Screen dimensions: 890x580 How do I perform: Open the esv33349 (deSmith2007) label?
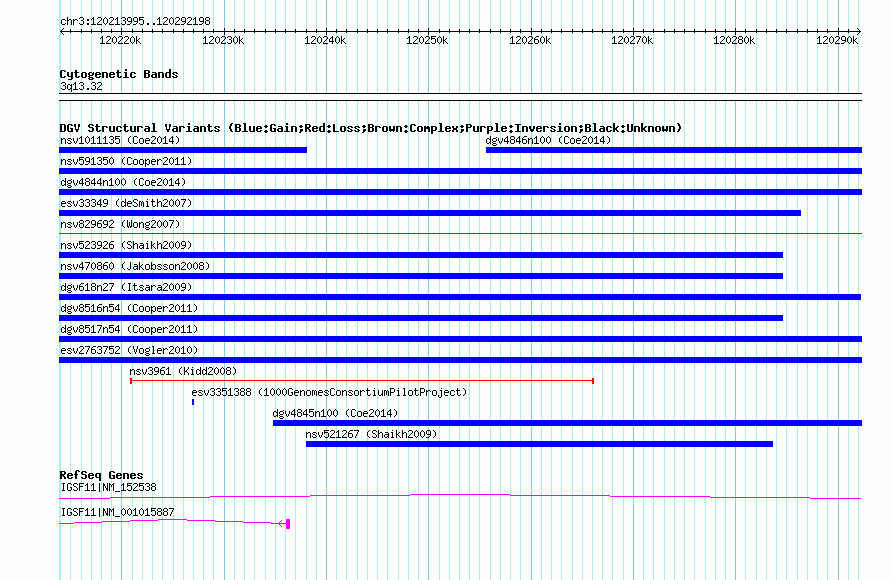pos(126,203)
